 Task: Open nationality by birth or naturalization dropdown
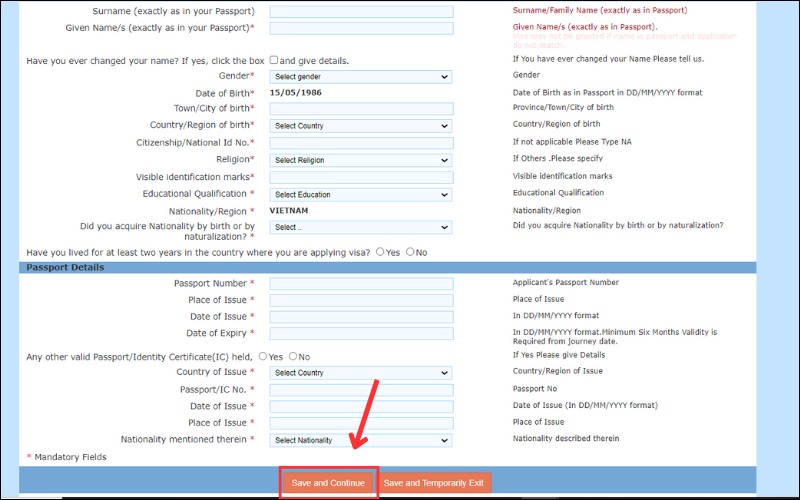(360, 227)
